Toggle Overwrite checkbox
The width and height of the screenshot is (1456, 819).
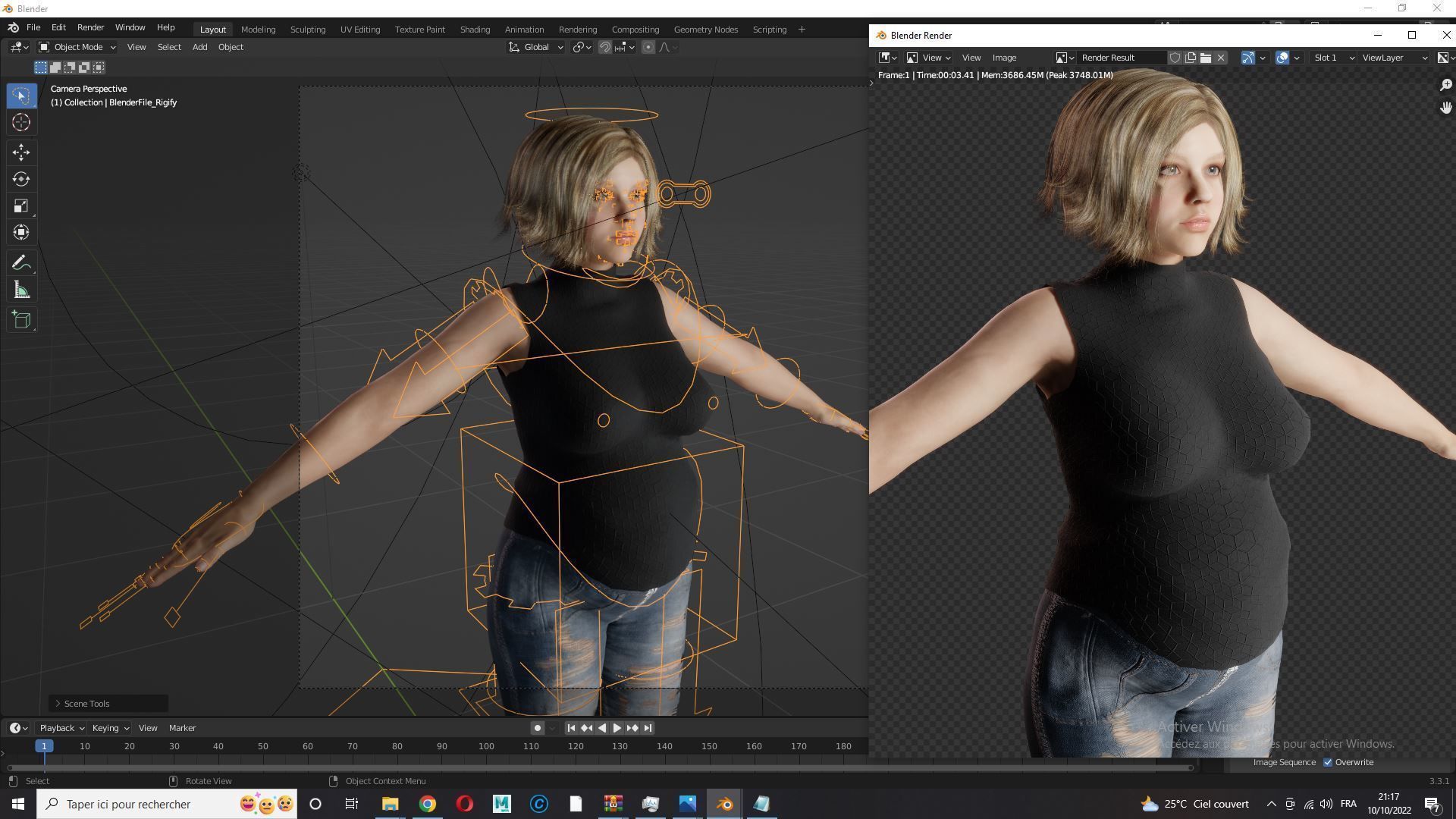click(1328, 762)
